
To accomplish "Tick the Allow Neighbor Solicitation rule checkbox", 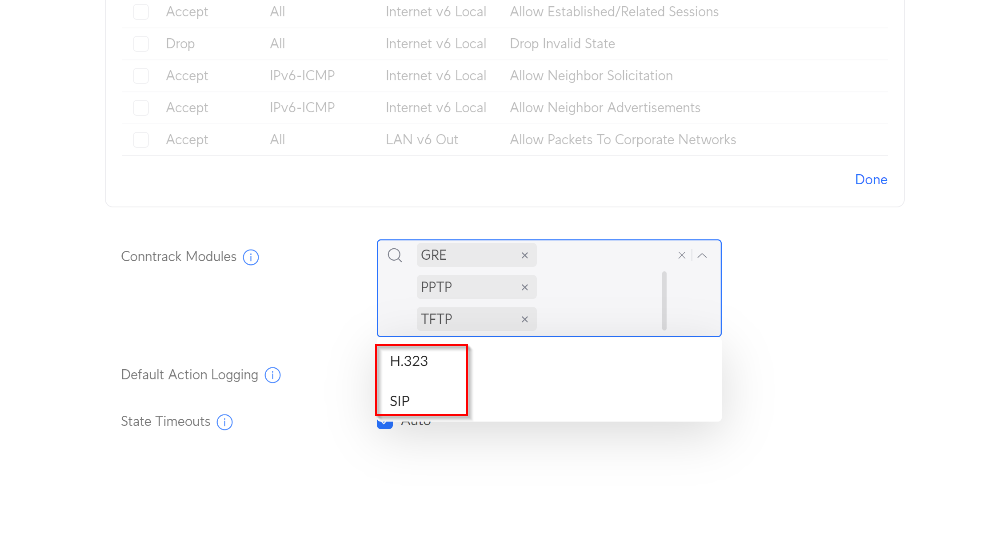I will pos(141,76).
